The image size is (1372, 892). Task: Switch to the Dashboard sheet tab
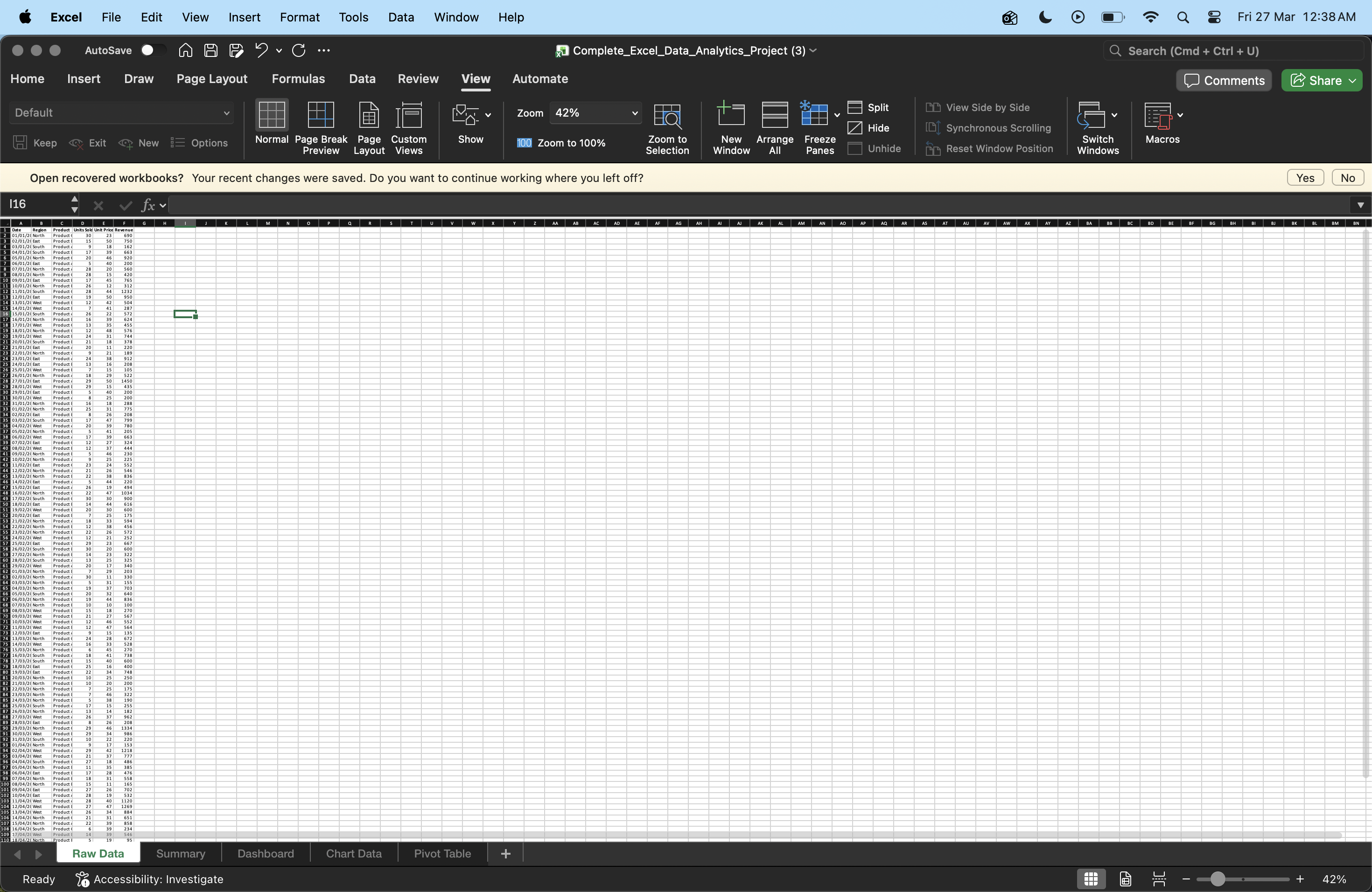click(266, 853)
